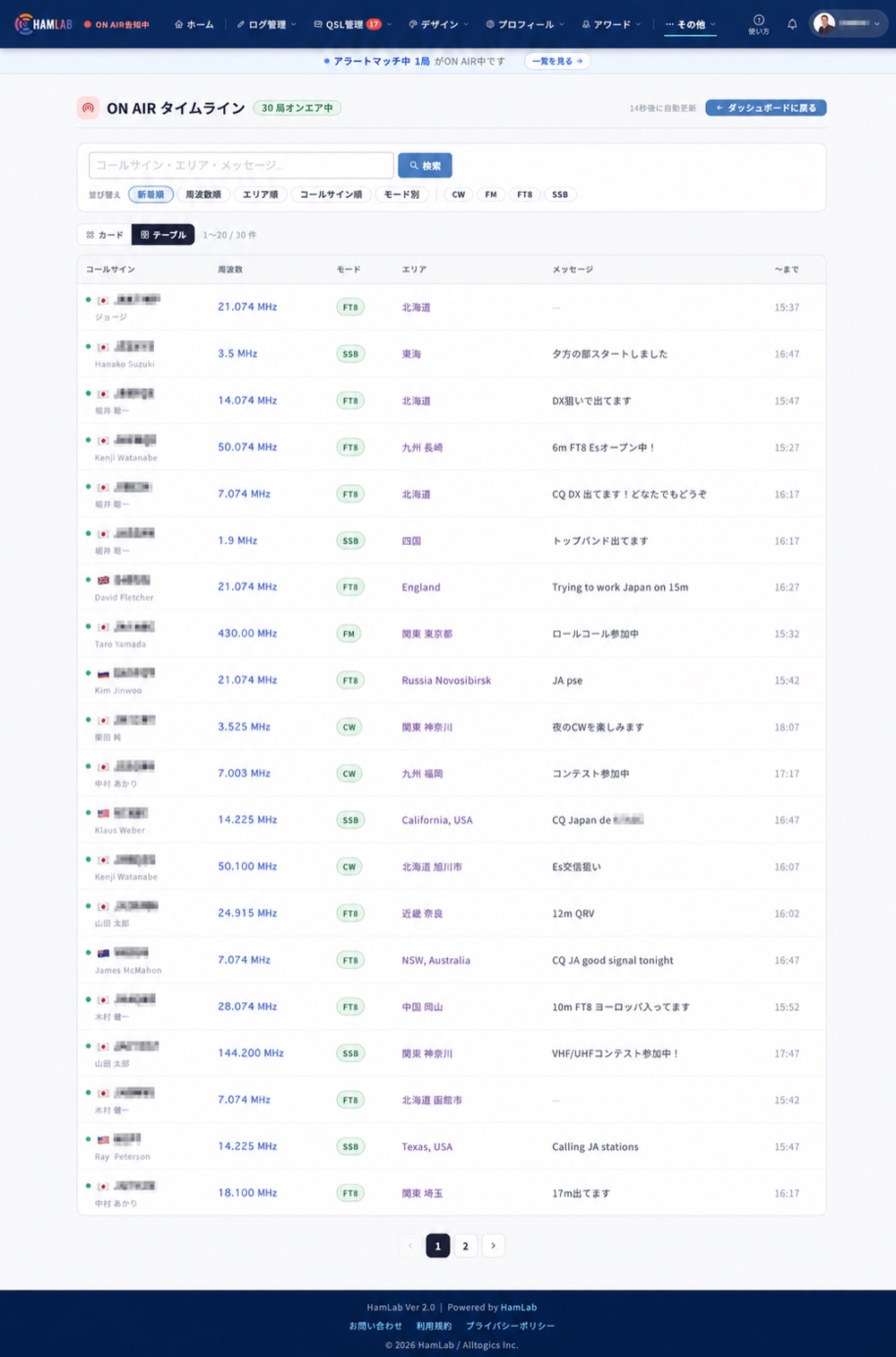896x1357 pixels.
Task: Switch to the カード view tab
Action: point(105,235)
